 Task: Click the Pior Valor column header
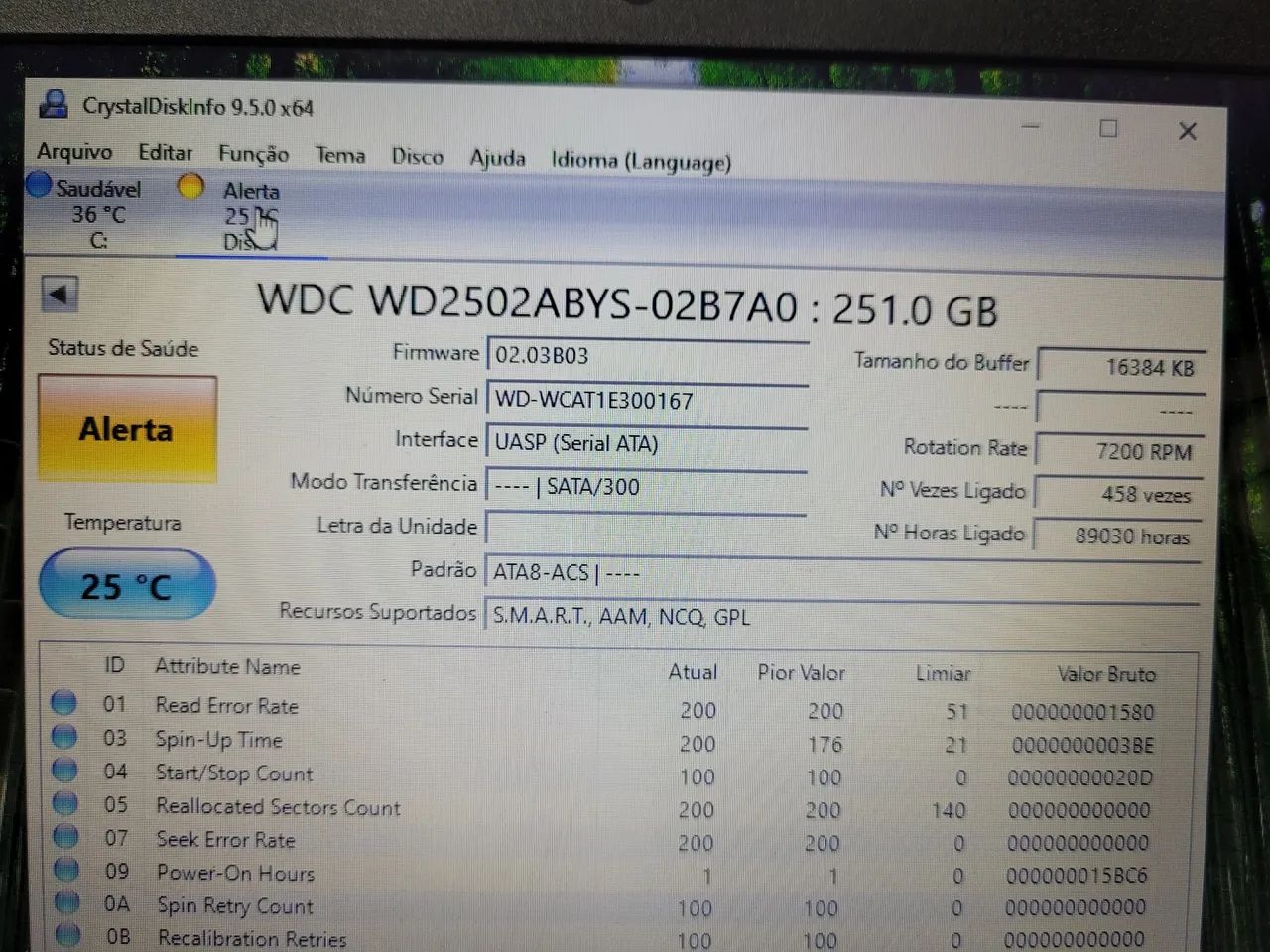coord(801,673)
